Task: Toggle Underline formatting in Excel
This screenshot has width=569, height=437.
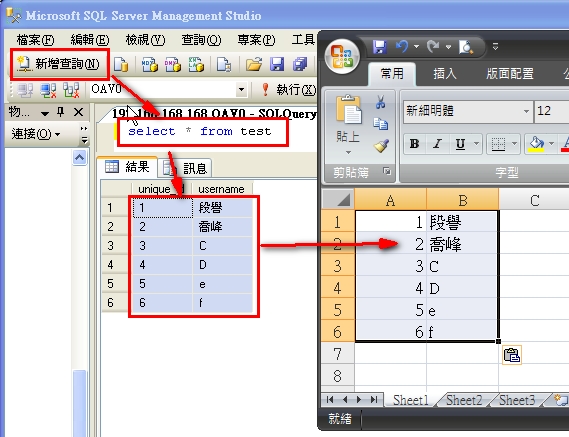Action: tap(460, 144)
